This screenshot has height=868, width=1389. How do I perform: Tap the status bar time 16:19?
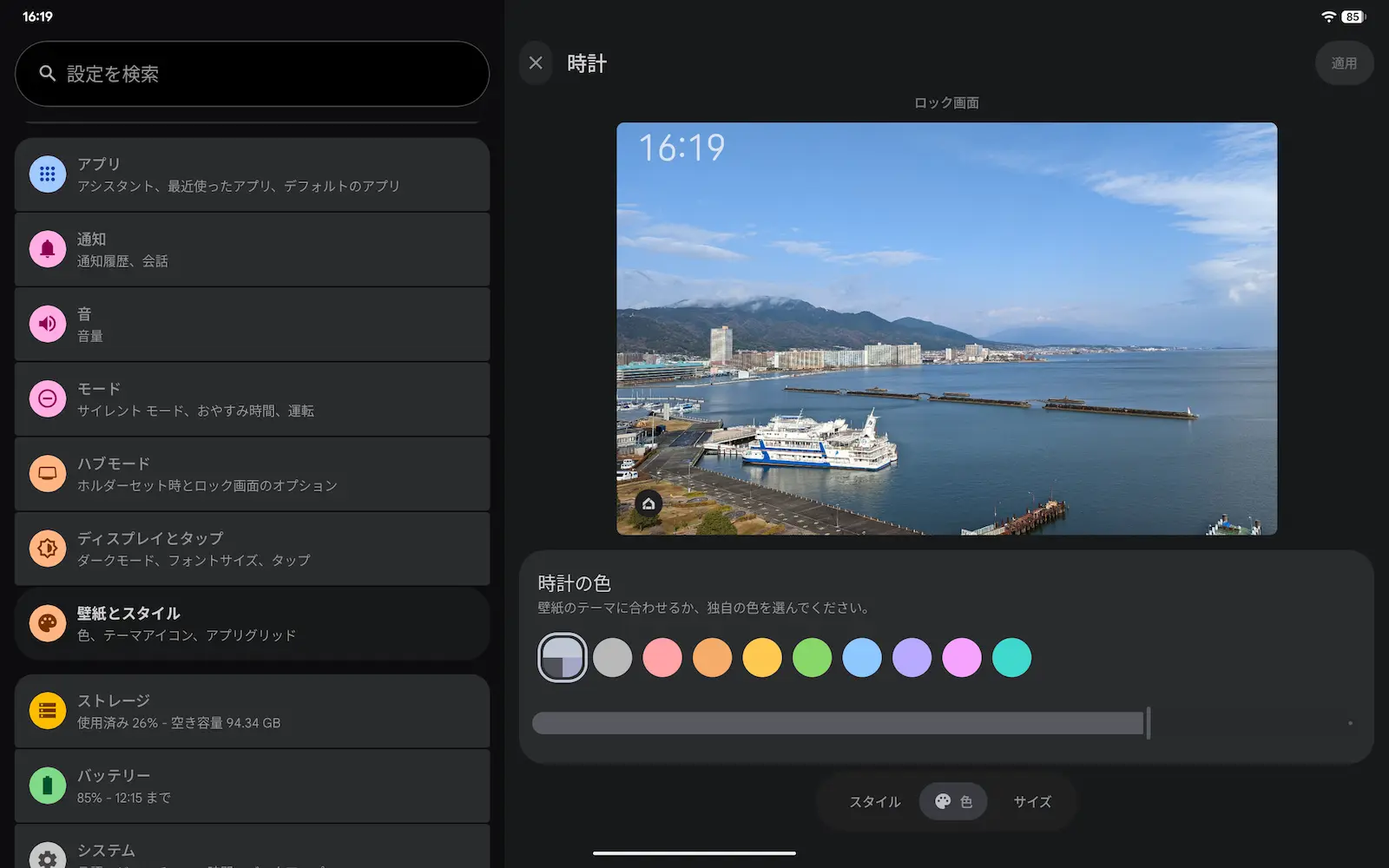[37, 16]
